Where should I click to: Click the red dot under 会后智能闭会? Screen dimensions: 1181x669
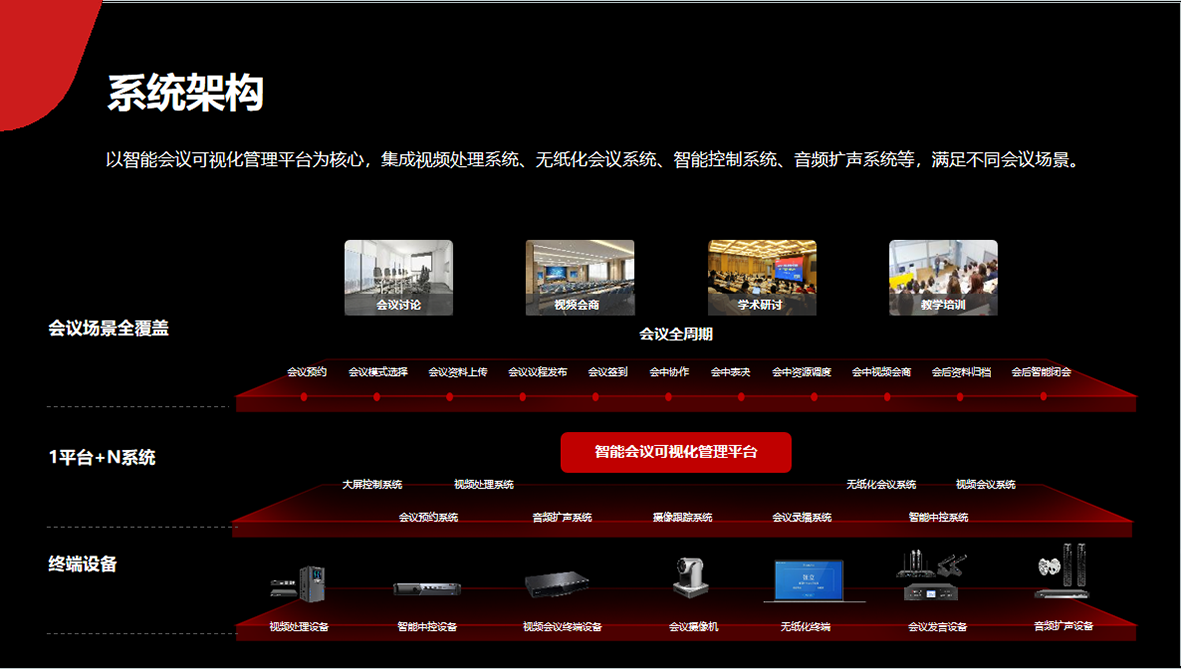1043,397
